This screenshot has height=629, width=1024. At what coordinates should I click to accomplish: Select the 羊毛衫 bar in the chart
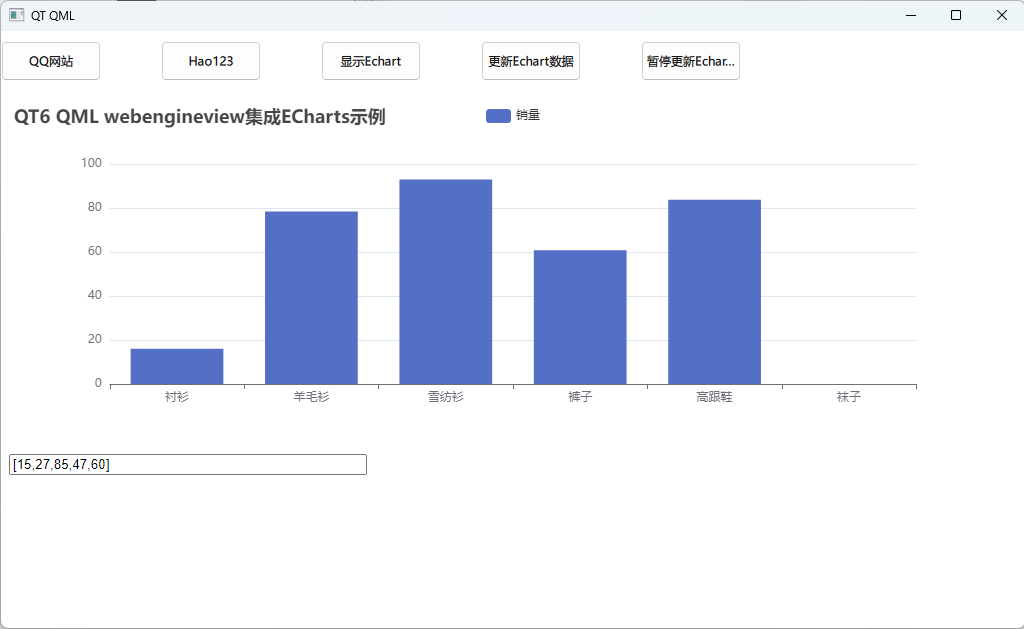tap(311, 295)
